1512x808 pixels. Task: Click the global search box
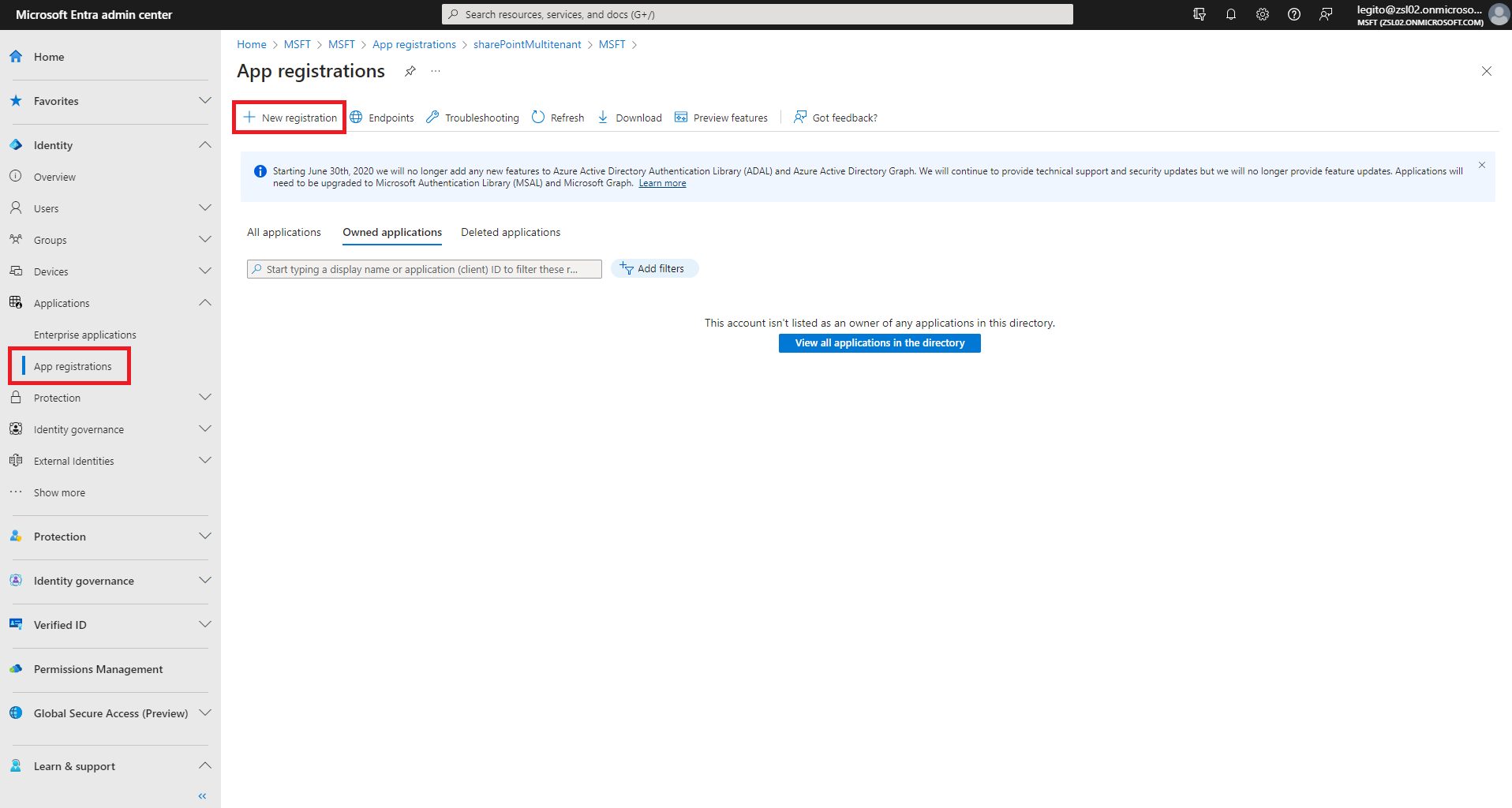(x=758, y=14)
